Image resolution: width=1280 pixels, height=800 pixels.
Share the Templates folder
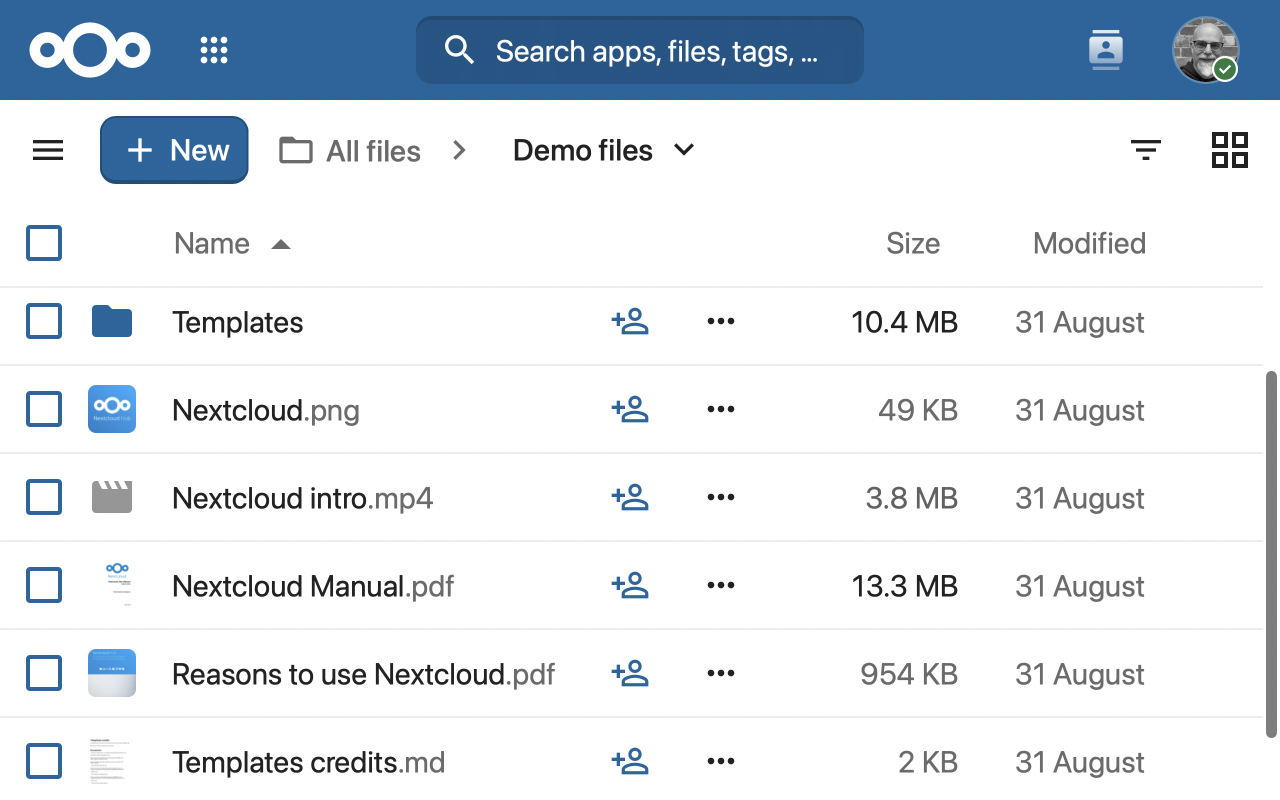pos(630,322)
